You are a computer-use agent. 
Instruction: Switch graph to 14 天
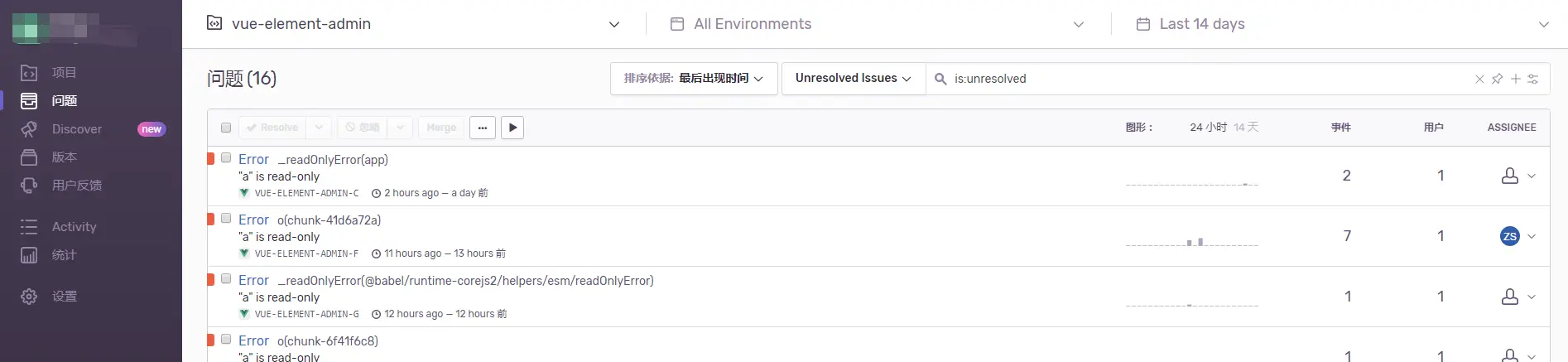(1246, 128)
